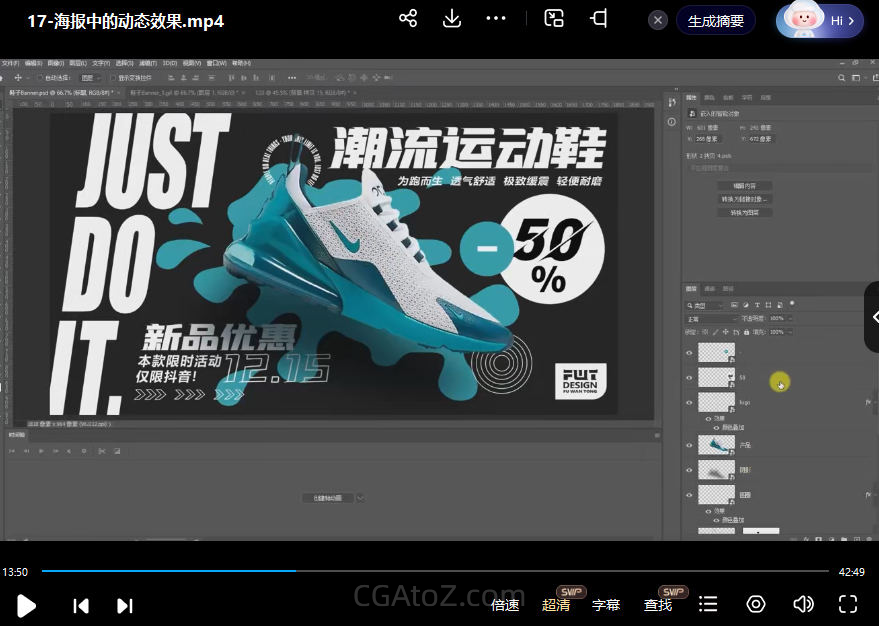Screen dimensions: 879x626
Task: Open the 查找 search option
Action: [x=658, y=605]
